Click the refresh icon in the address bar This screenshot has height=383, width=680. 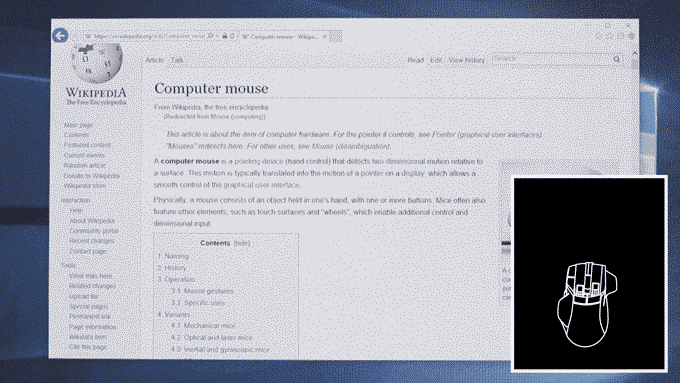(232, 36)
